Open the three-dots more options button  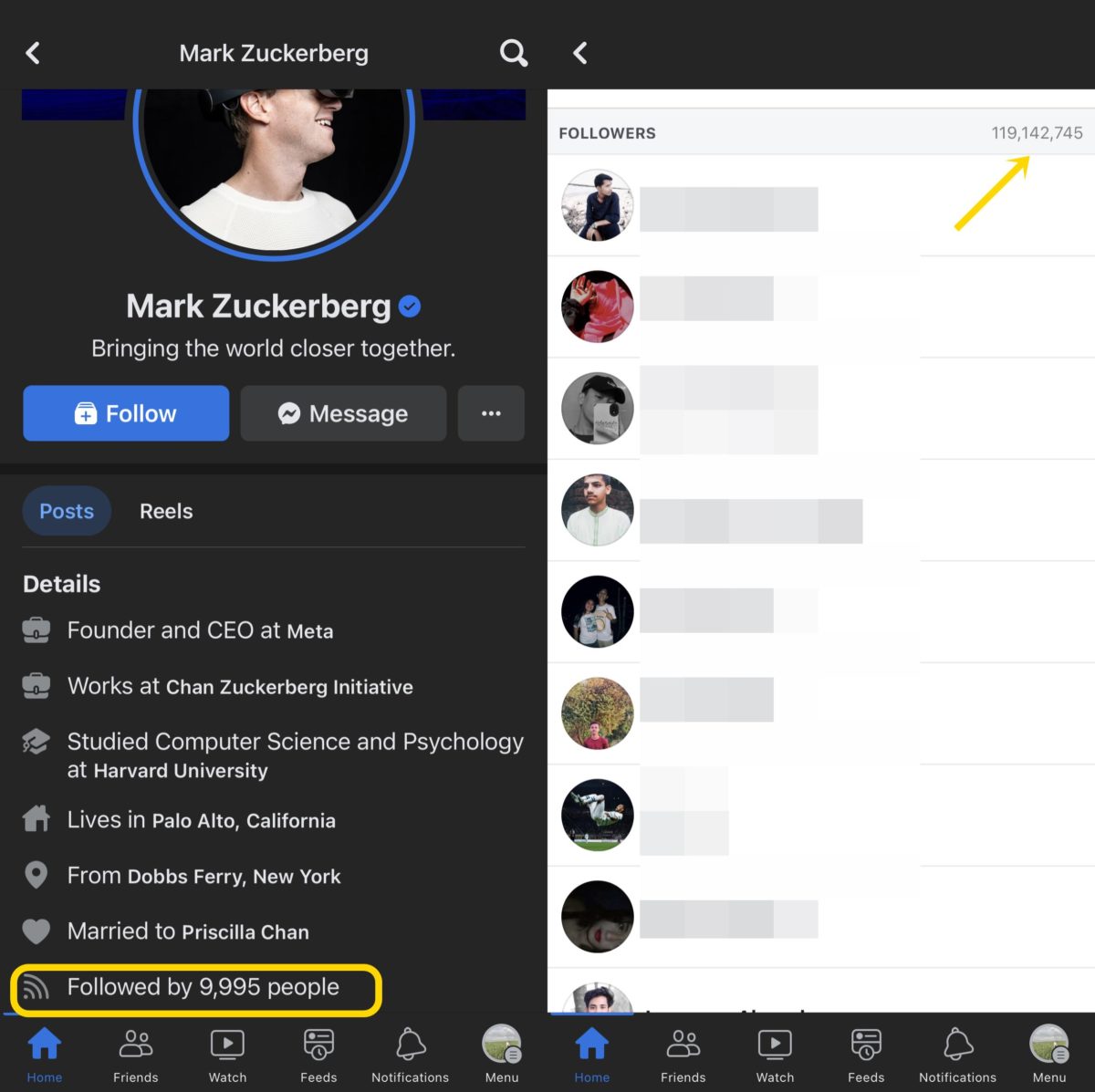[x=491, y=413]
